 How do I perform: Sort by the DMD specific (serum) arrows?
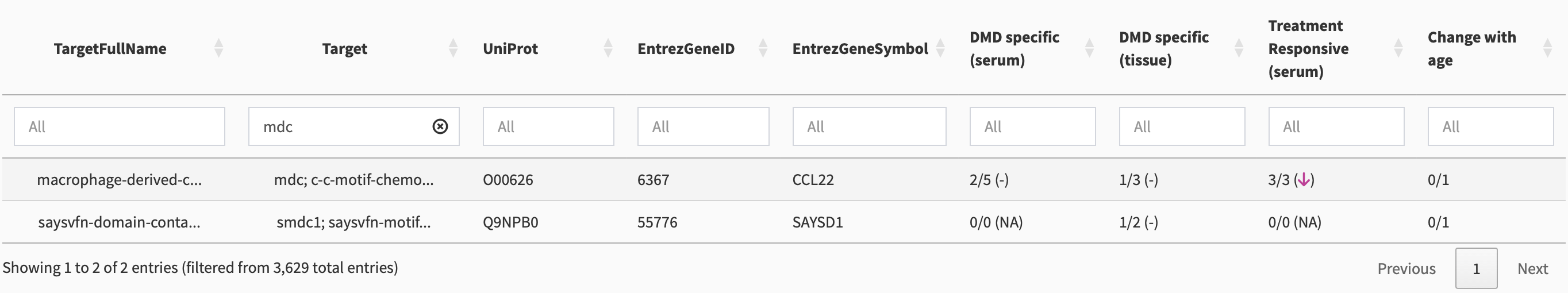(1090, 48)
